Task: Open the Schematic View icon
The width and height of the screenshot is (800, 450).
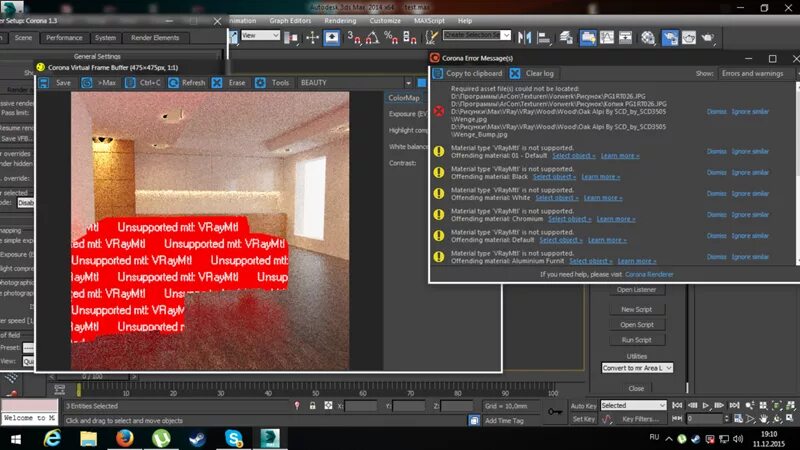Action: [626, 37]
